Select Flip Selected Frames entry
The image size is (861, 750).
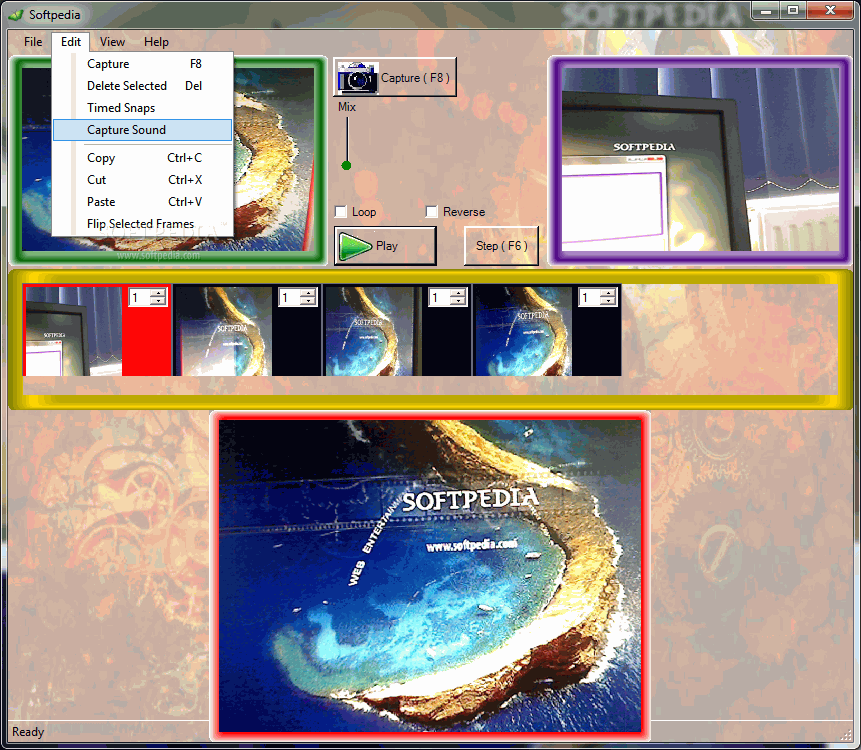(143, 223)
